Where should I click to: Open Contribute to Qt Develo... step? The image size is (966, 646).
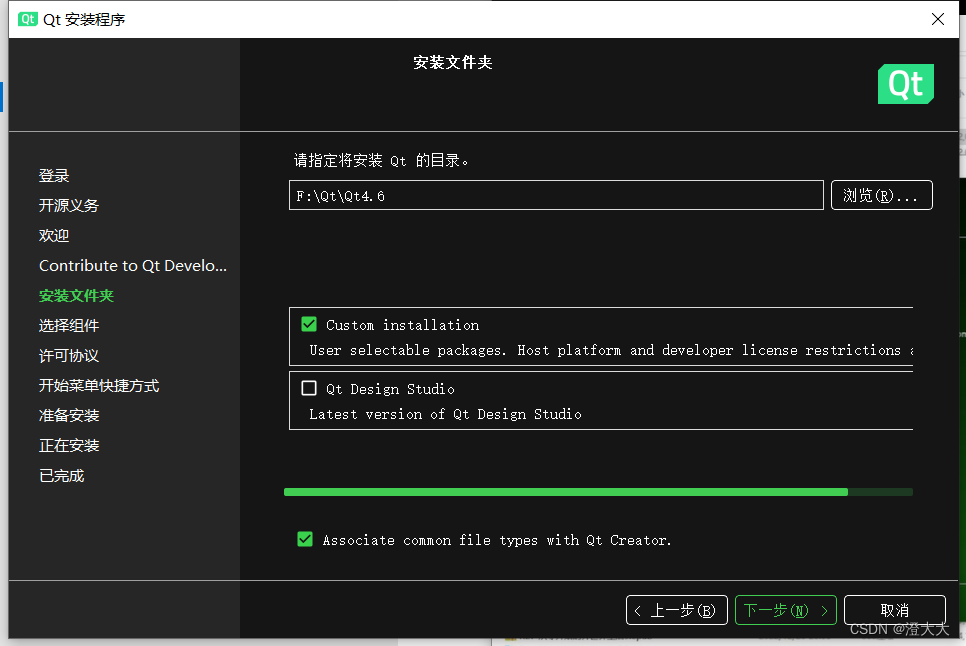pos(133,265)
